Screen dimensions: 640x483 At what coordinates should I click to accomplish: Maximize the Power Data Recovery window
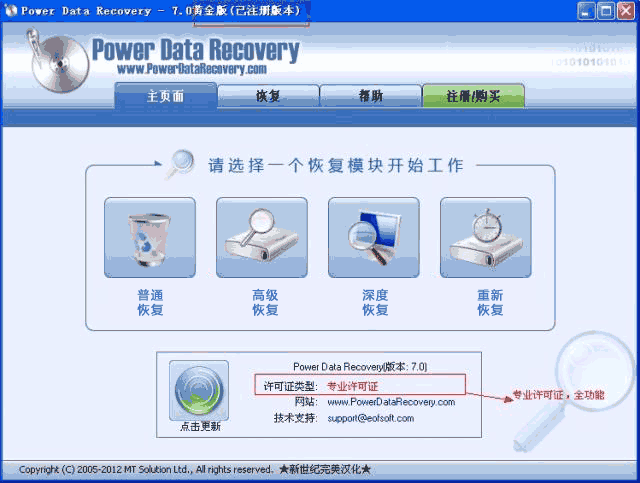pyautogui.click(x=606, y=11)
